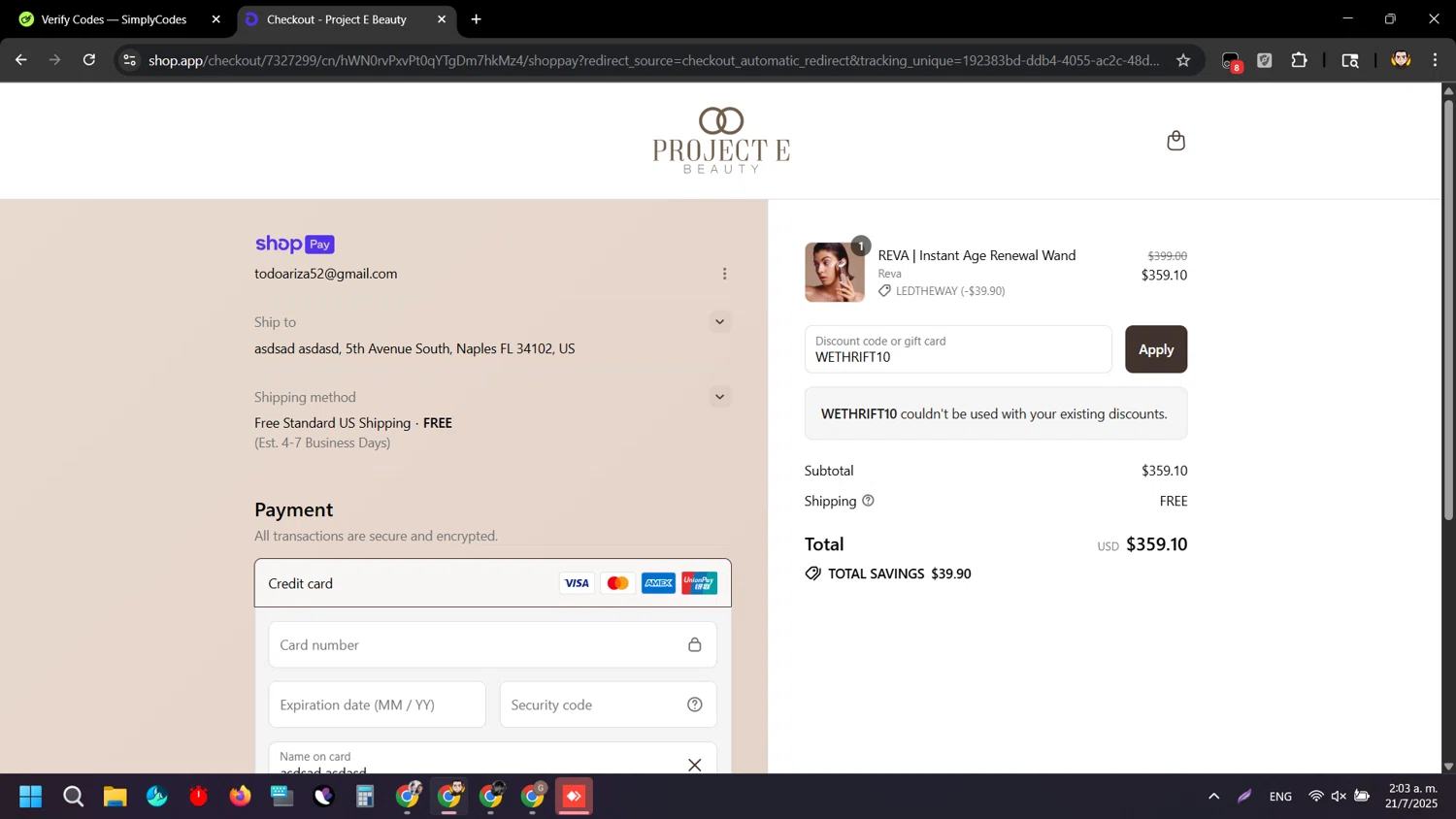Click the Card number field

[x=492, y=644]
